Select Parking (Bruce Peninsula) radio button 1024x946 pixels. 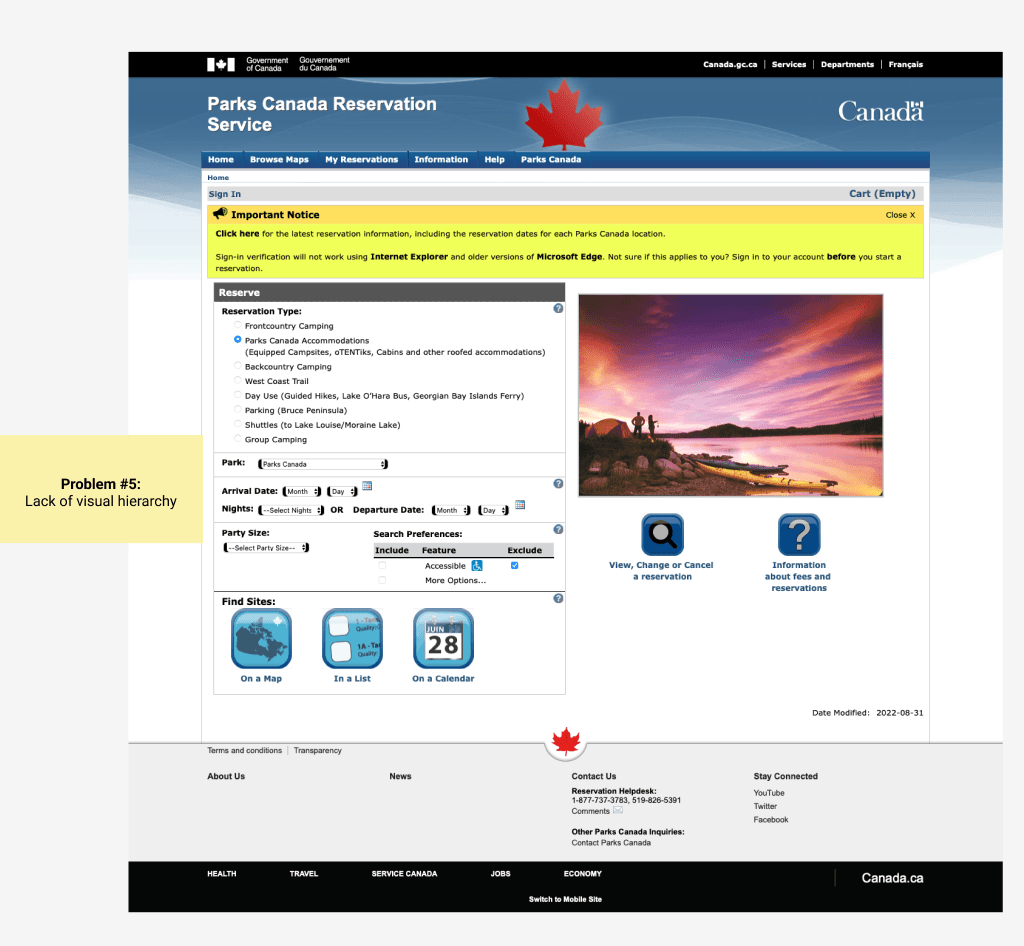pyautogui.click(x=238, y=409)
